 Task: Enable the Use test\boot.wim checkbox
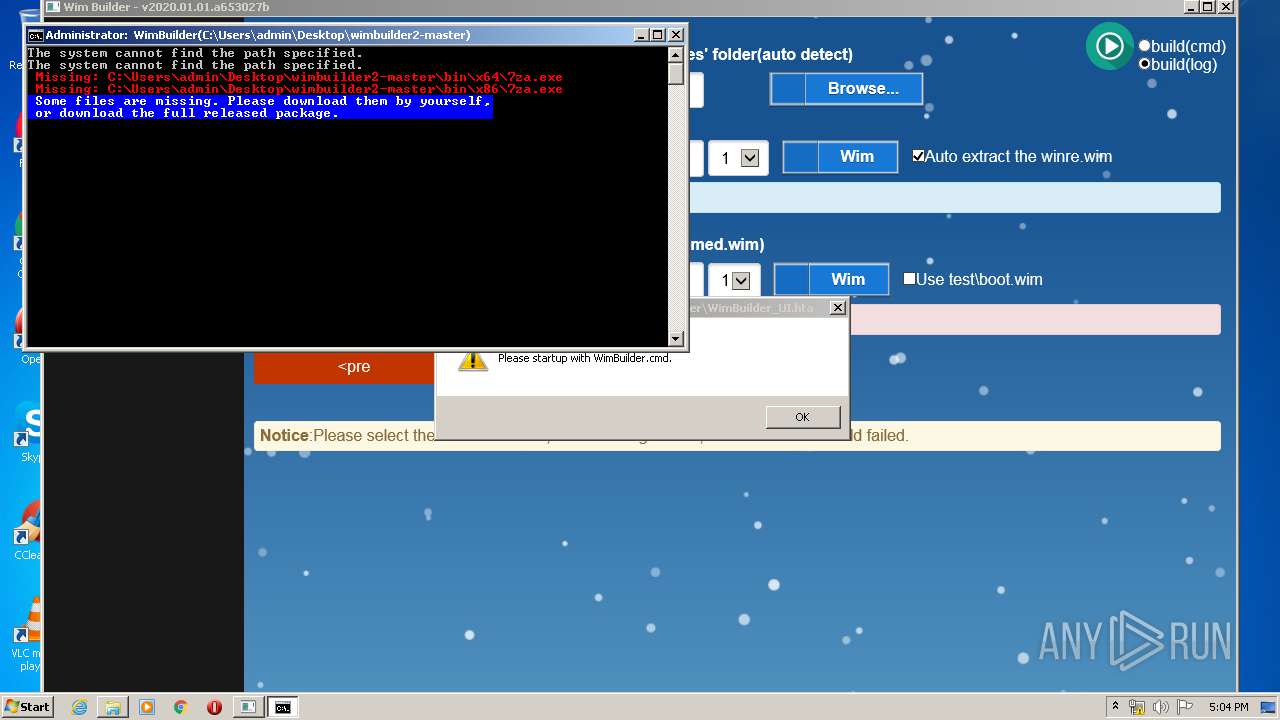click(909, 279)
